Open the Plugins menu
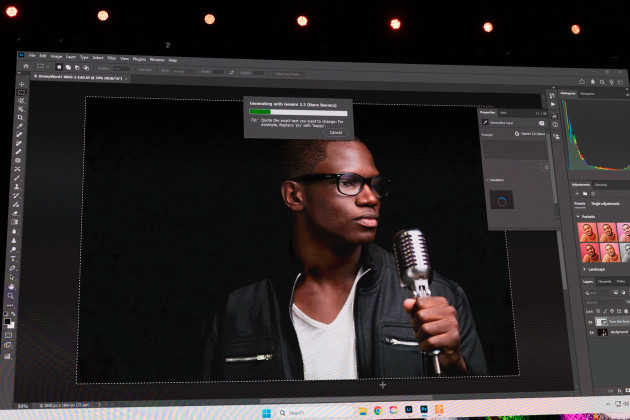Image resolution: width=630 pixels, height=420 pixels. tap(139, 59)
